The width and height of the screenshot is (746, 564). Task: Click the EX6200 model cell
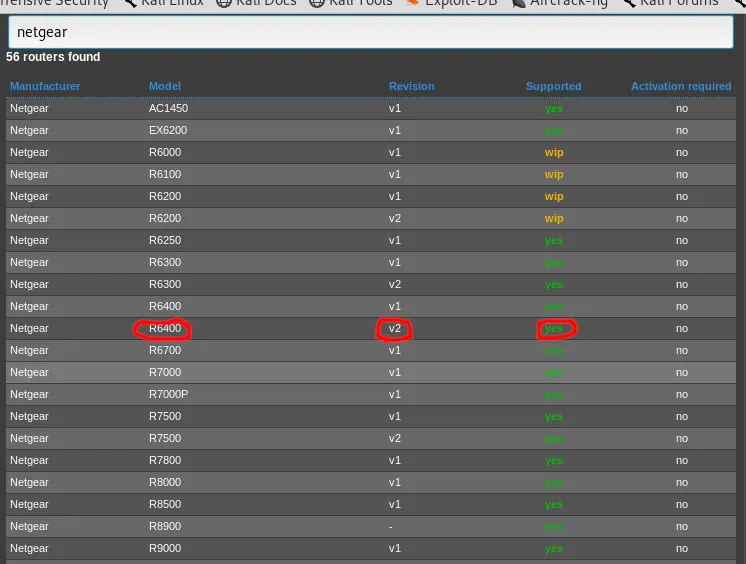168,130
